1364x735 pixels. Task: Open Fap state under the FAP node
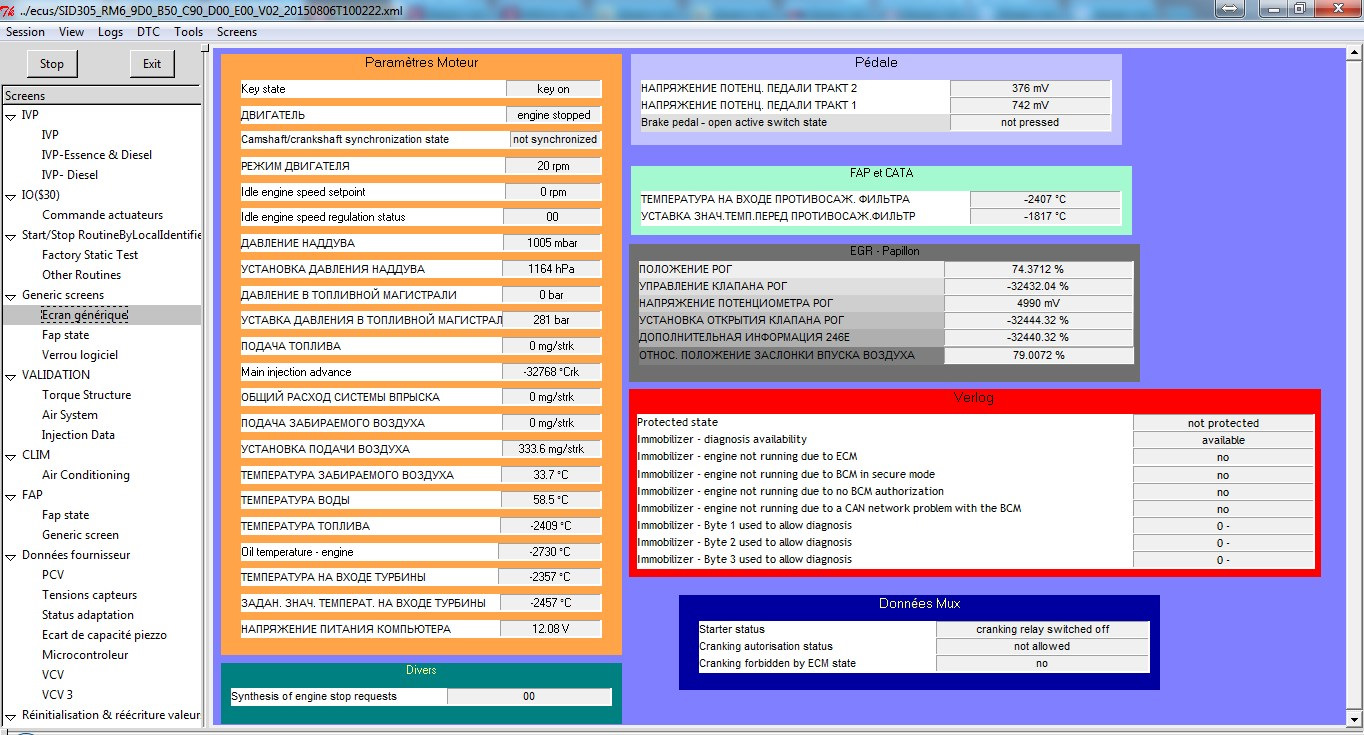66,515
